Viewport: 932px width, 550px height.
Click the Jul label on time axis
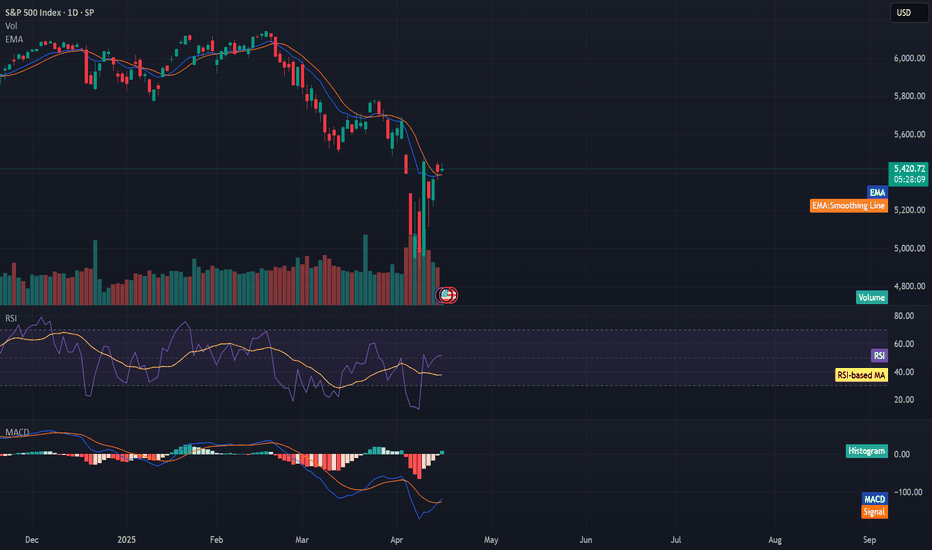(676, 540)
